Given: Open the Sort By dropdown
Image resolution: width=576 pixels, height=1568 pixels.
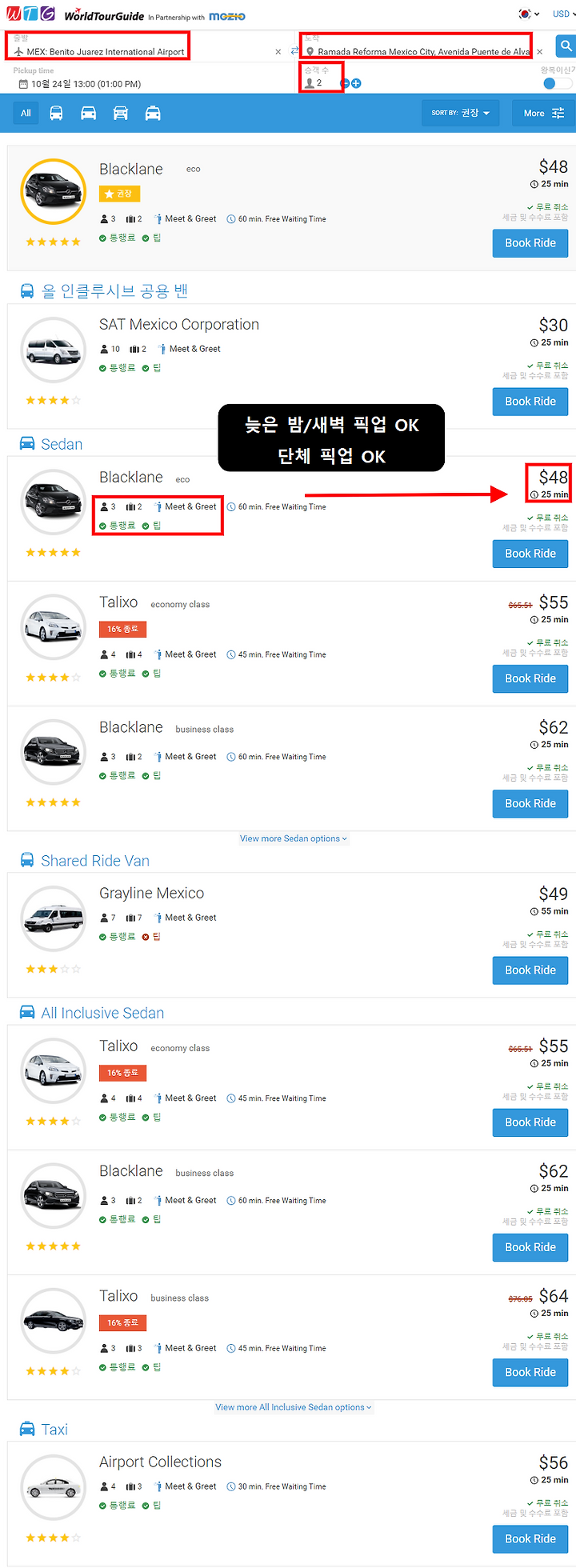Looking at the screenshot, I should coord(460,113).
